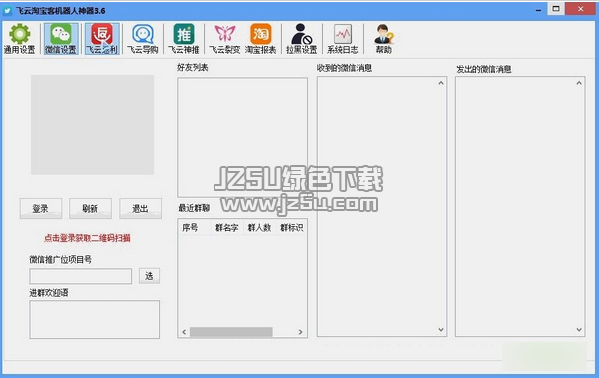Open the 飞云返利 rebate toolbar icon
The width and height of the screenshot is (599, 378).
(102, 39)
